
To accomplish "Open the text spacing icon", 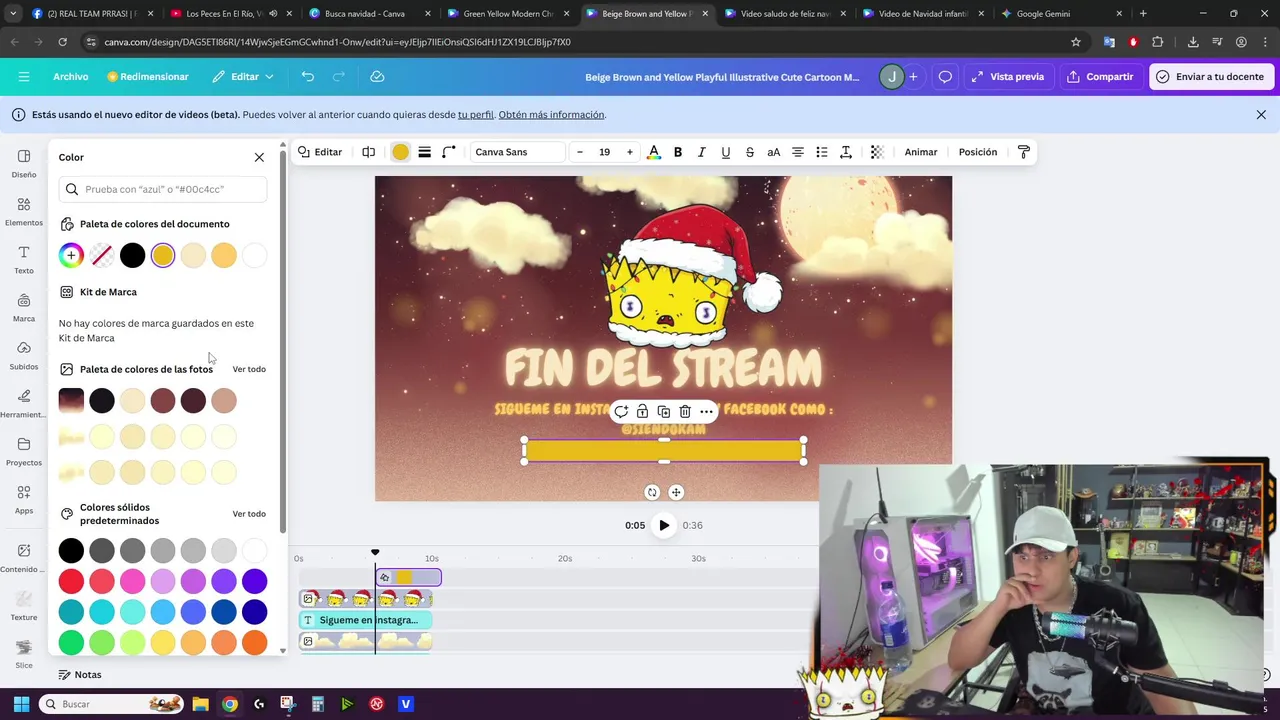I will point(846,152).
